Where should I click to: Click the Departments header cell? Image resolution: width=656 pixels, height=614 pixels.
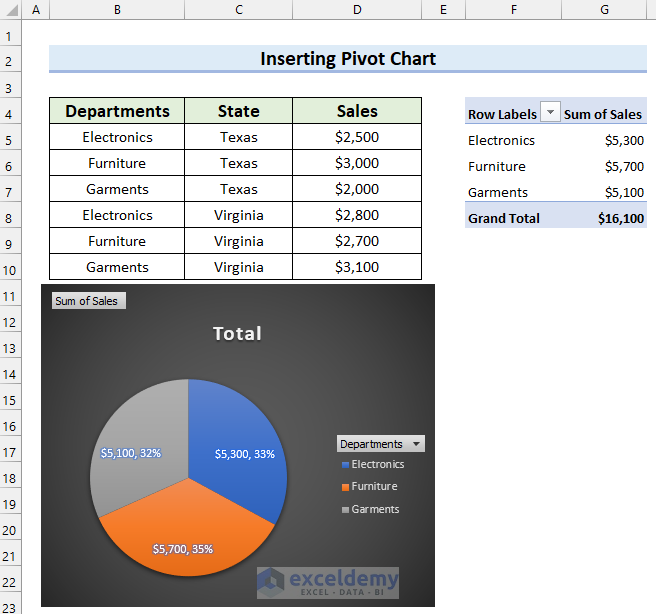(x=117, y=111)
